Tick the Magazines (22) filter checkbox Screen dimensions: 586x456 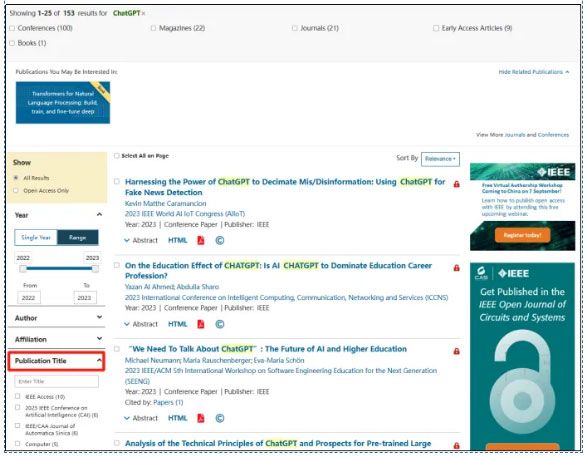(x=153, y=28)
